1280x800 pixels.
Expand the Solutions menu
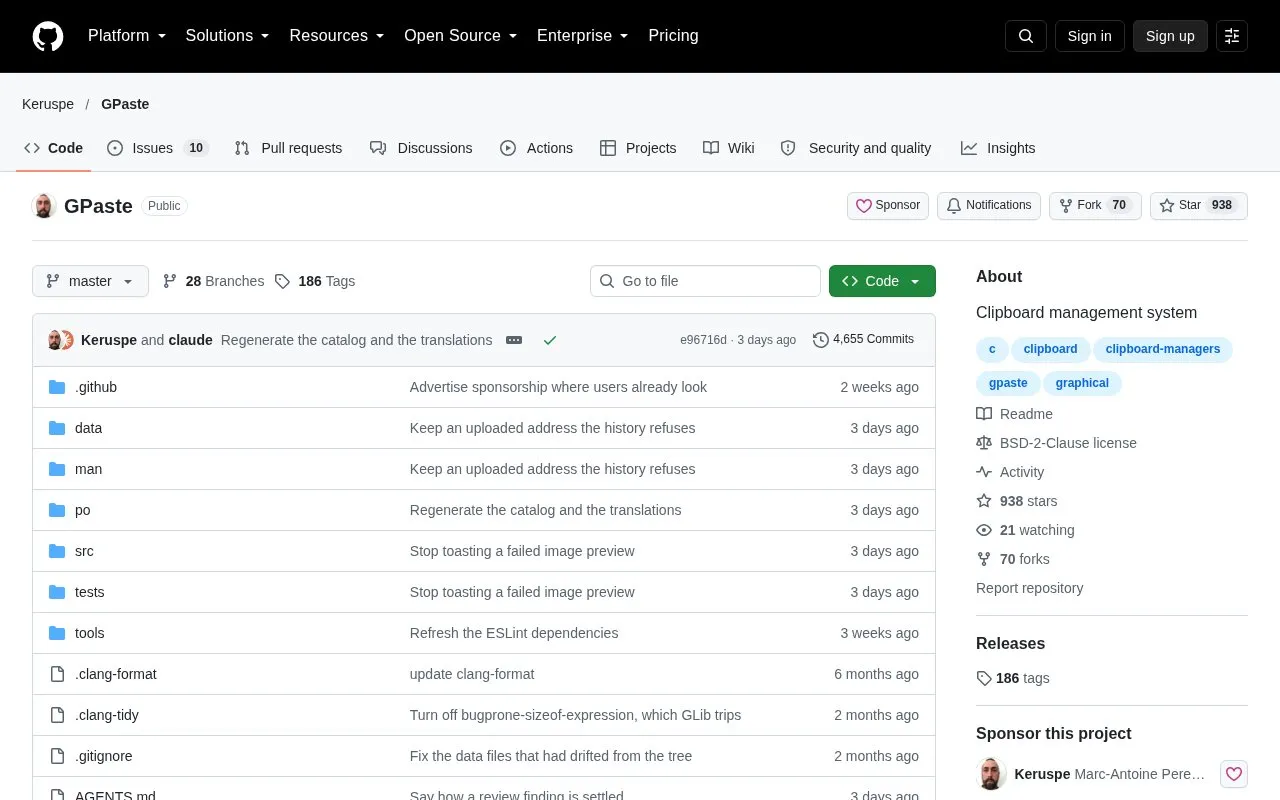pyautogui.click(x=228, y=36)
